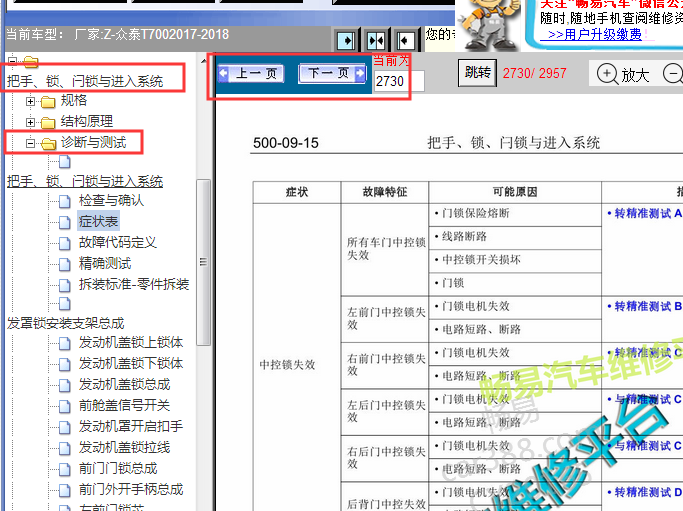Click the page number field showing 2730

click(x=399, y=81)
